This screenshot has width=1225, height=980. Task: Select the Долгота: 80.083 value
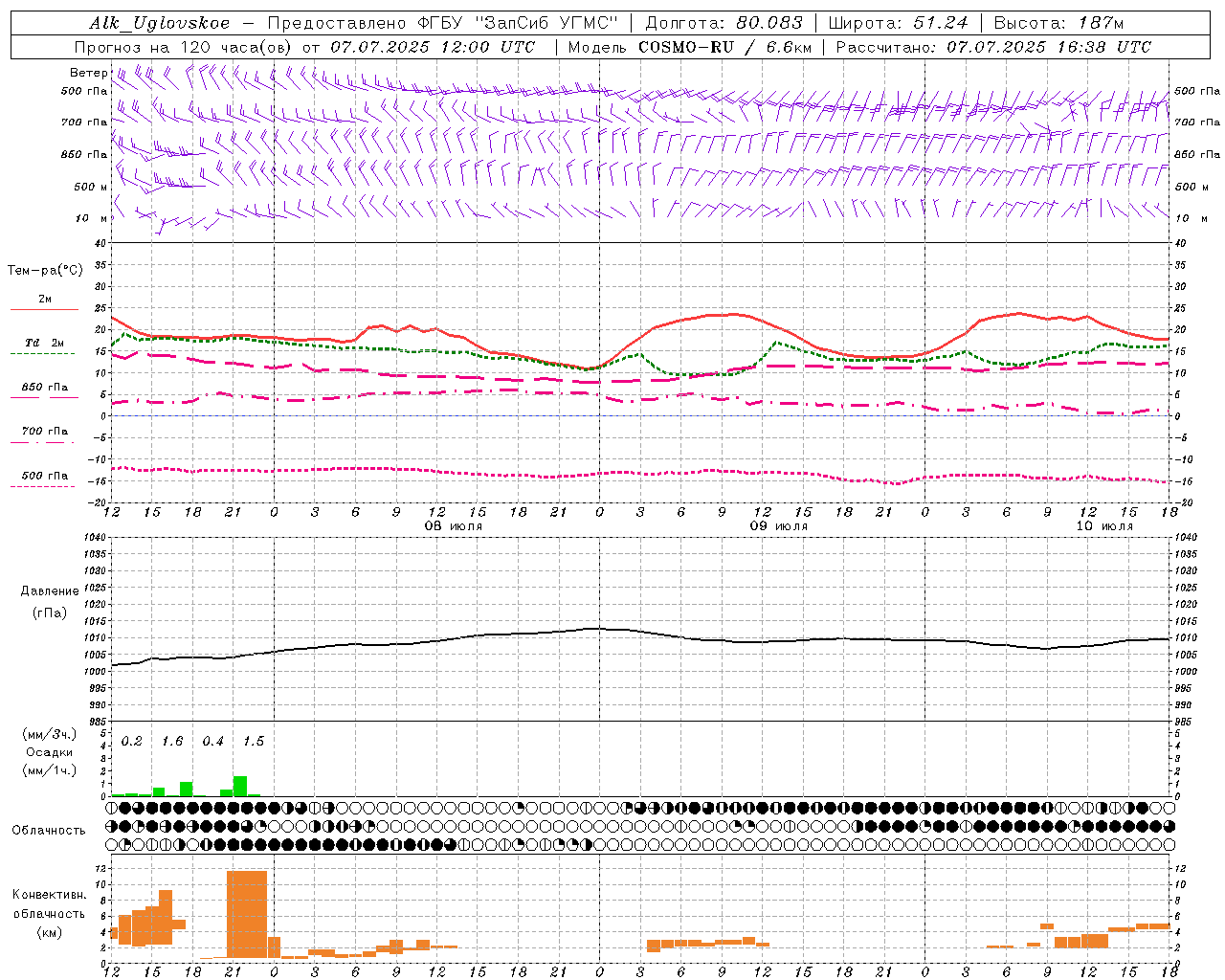tap(724, 23)
